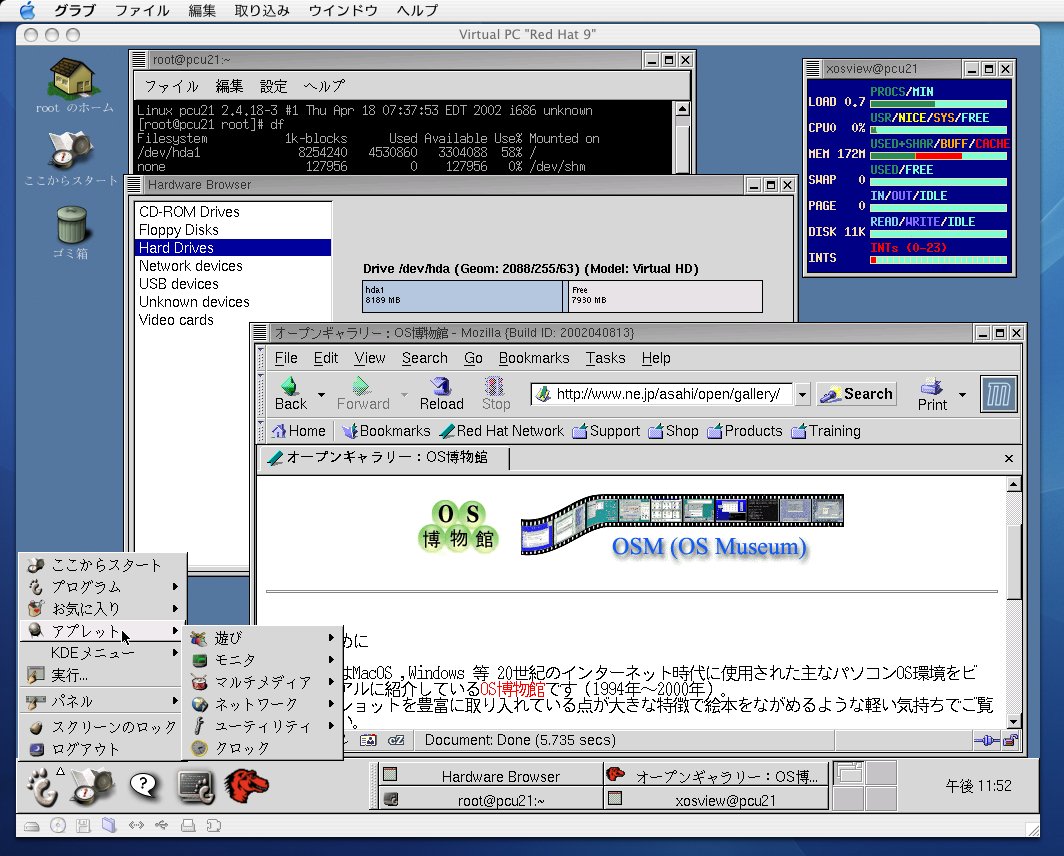The height and width of the screenshot is (856, 1064).
Task: Open the Print options dropdown arrow
Action: point(962,394)
